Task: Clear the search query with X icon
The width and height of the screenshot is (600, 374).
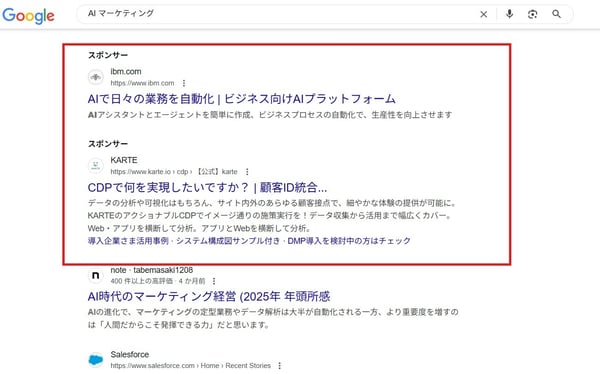Action: [x=484, y=14]
